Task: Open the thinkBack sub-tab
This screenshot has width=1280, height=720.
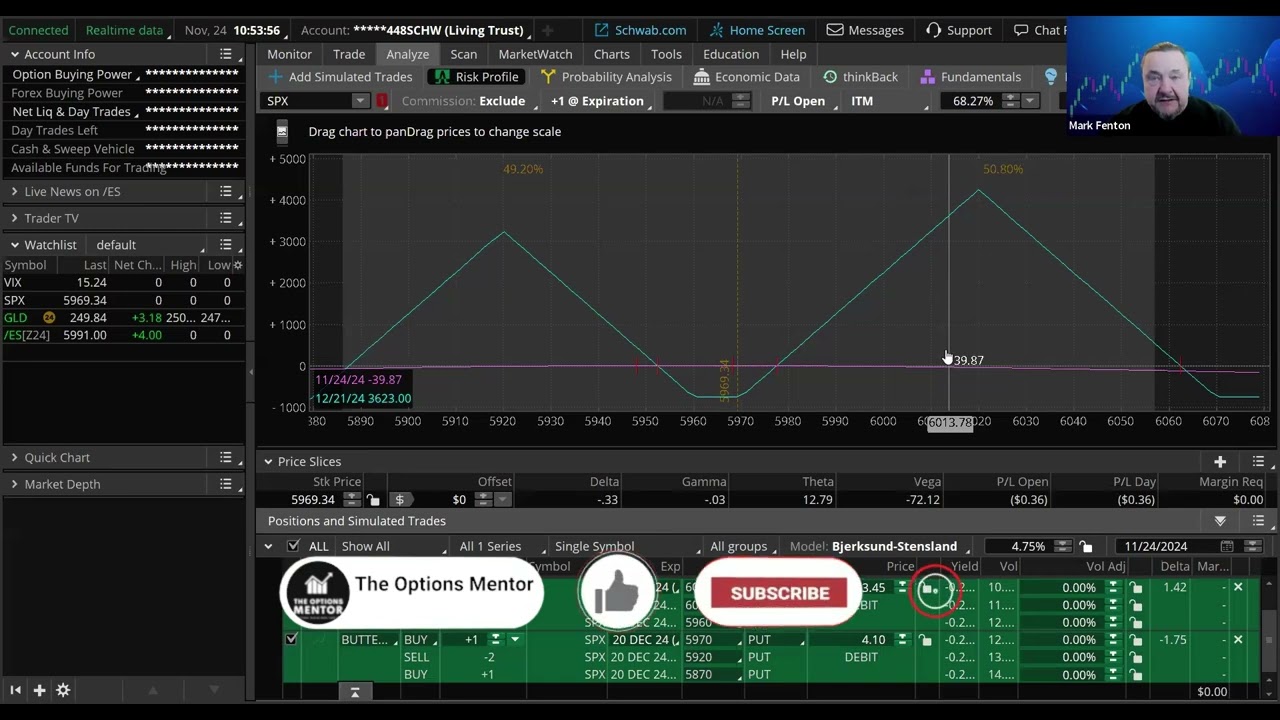Action: tap(860, 77)
